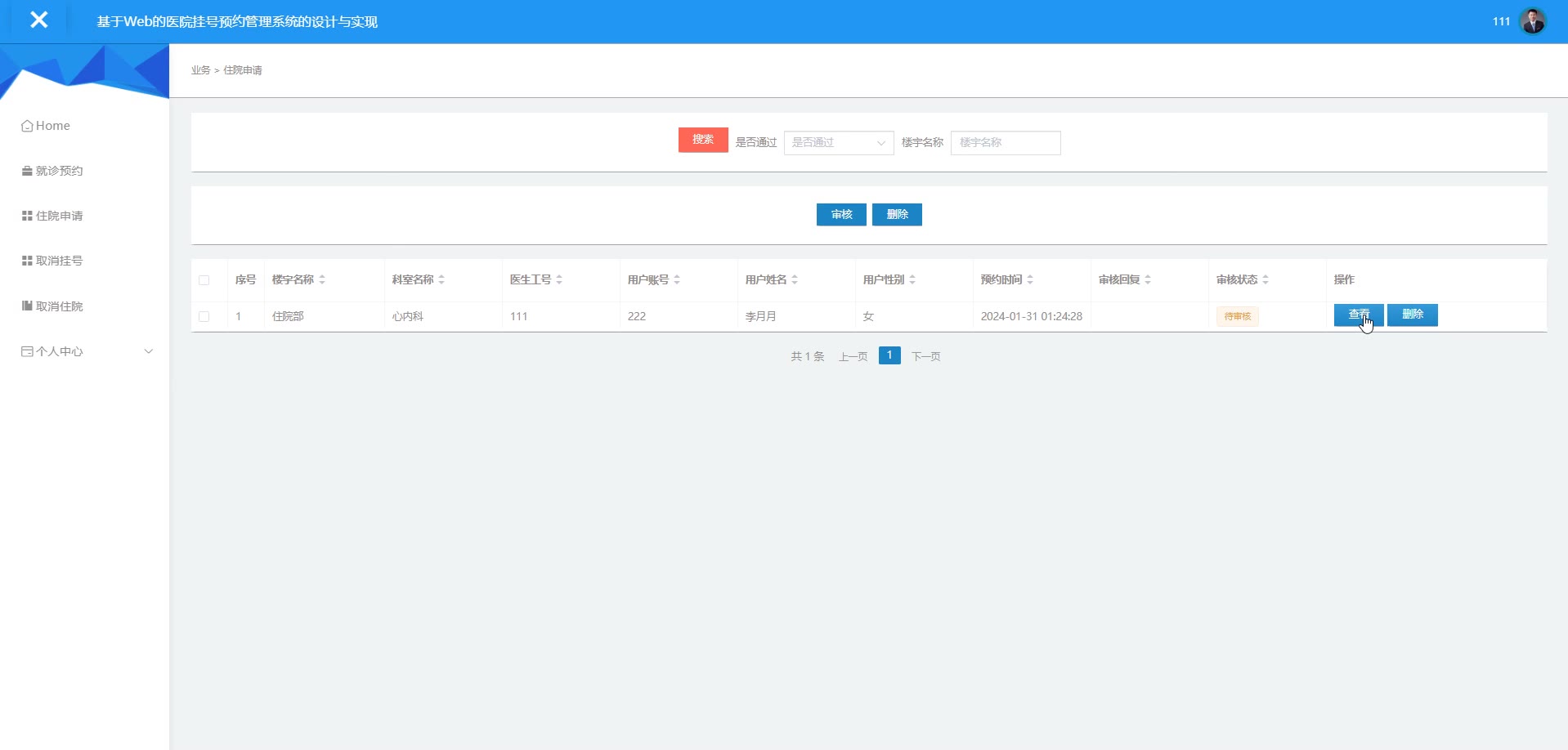Open 住院申请 in the sidebar
The height and width of the screenshot is (750, 1568).
pyautogui.click(x=52, y=216)
